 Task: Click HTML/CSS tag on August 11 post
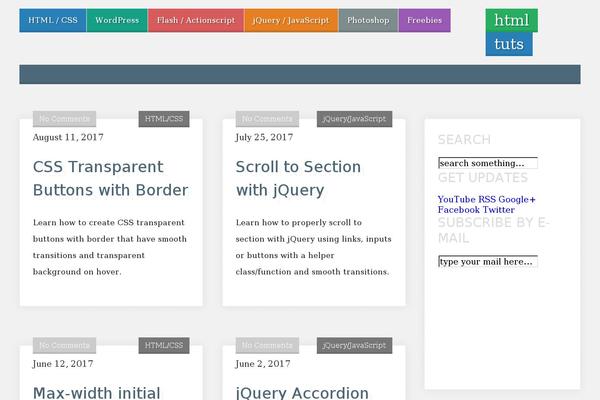[164, 119]
